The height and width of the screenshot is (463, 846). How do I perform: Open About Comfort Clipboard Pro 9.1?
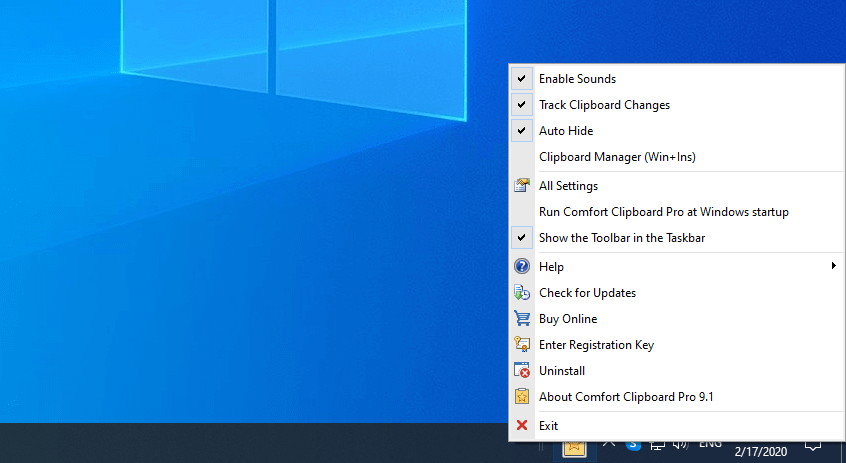tap(677, 397)
